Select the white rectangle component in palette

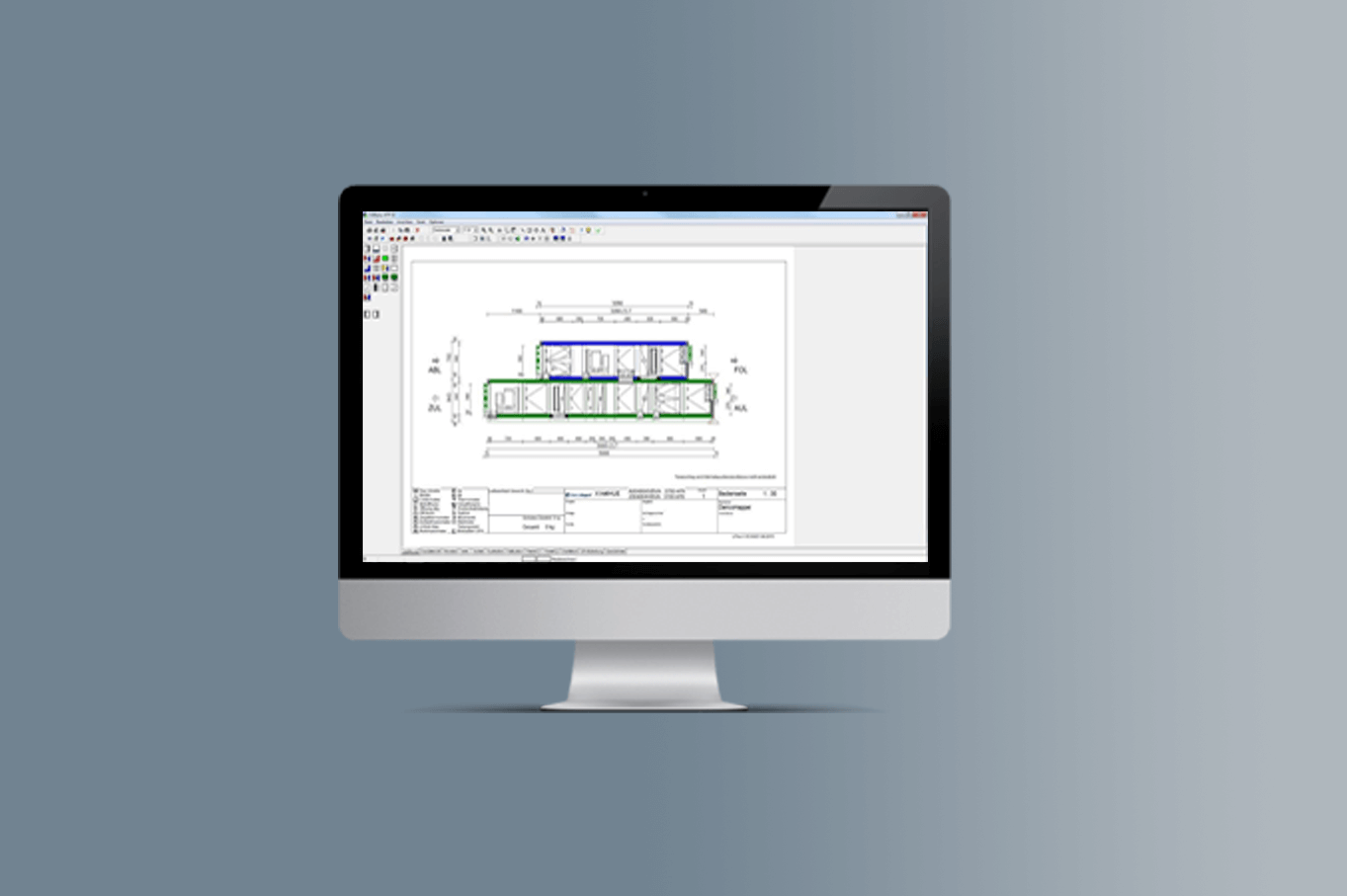coord(394,269)
